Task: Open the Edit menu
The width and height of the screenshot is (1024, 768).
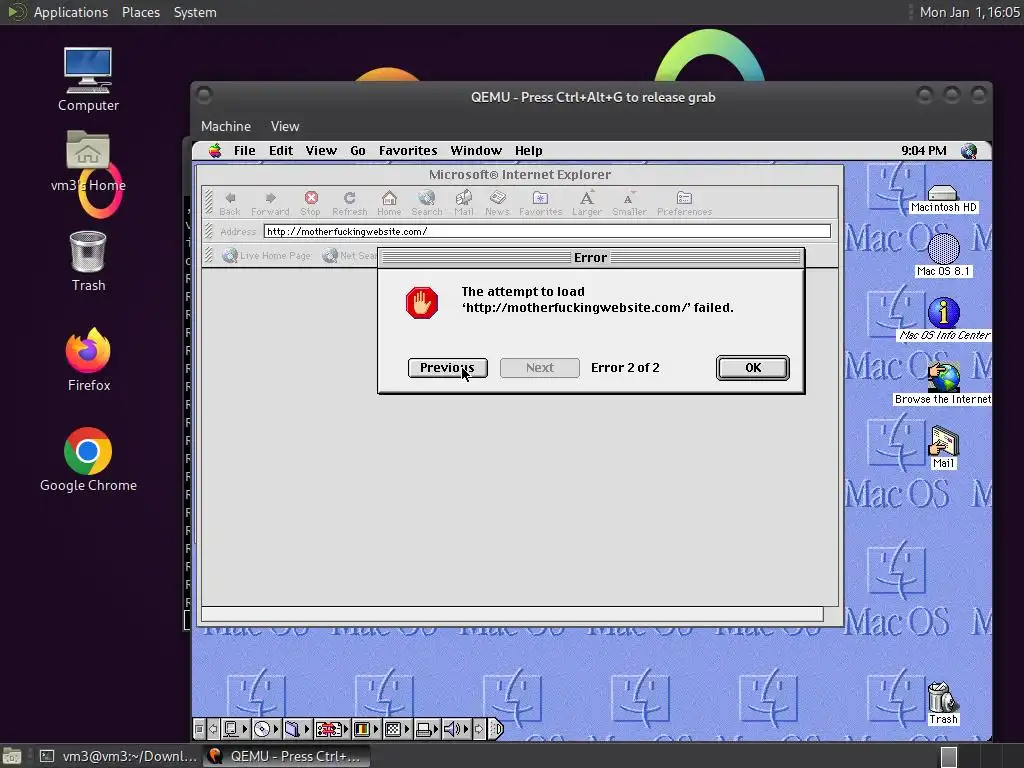Action: coord(281,151)
